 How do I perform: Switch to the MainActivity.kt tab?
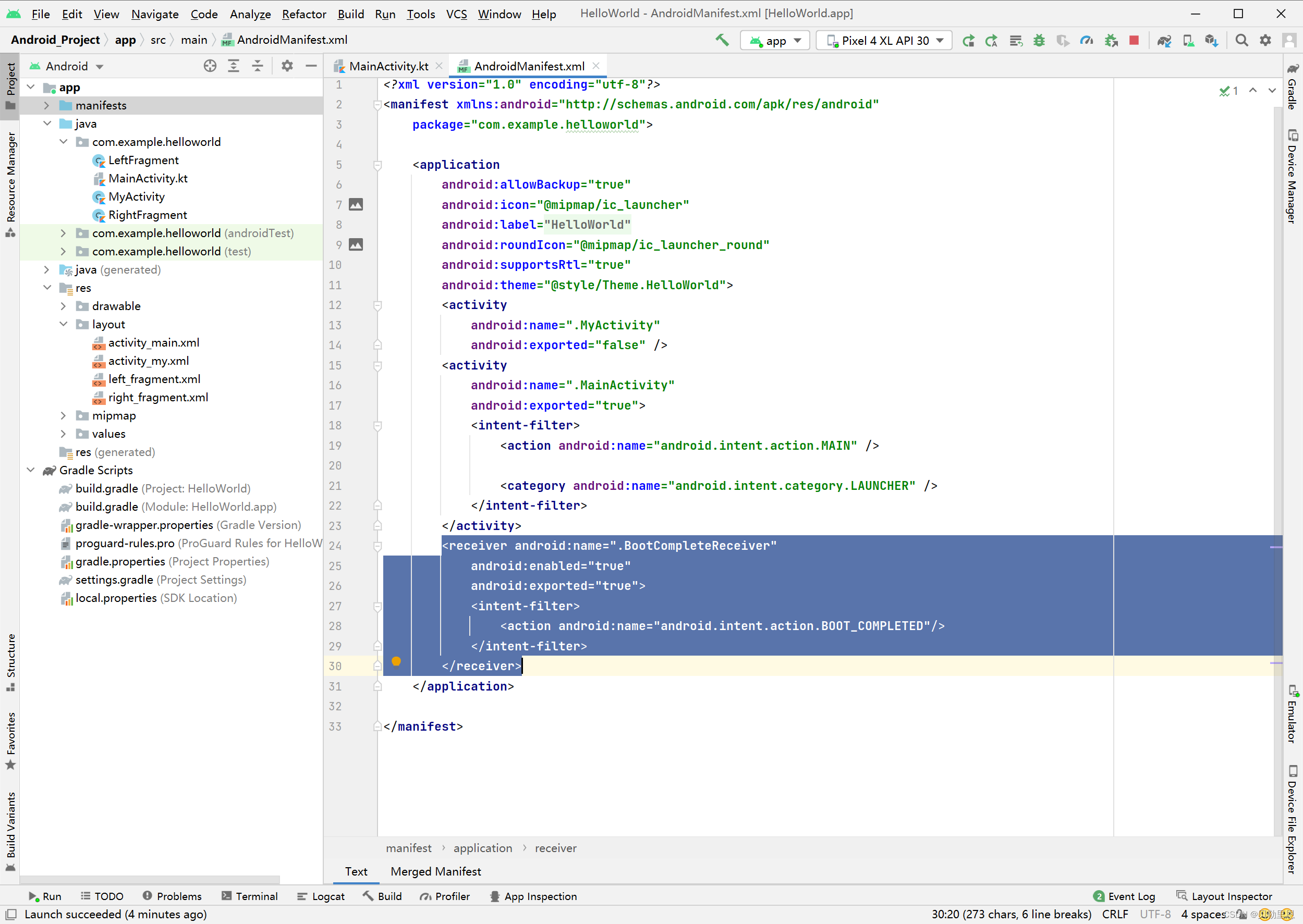[x=388, y=66]
